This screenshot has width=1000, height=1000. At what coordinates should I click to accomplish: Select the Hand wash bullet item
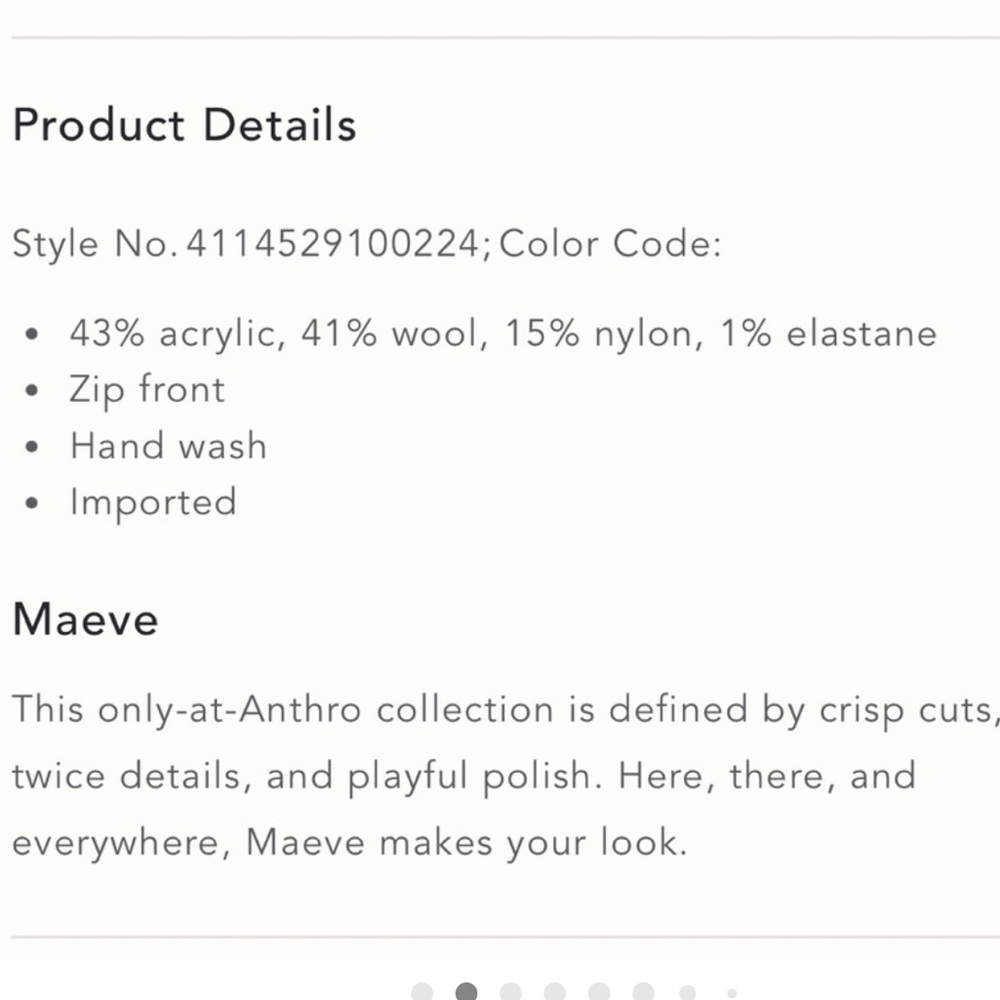tap(168, 445)
